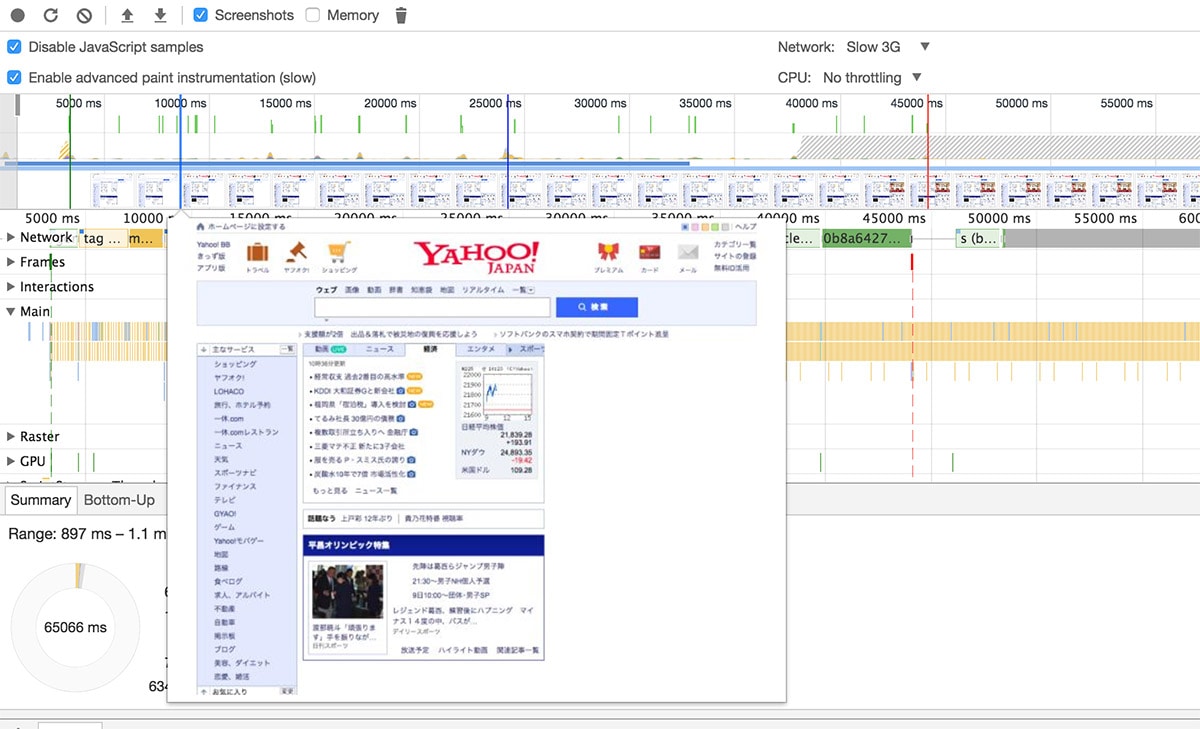Select the 経済 news tab in preview
The width and height of the screenshot is (1200, 729).
tap(430, 349)
